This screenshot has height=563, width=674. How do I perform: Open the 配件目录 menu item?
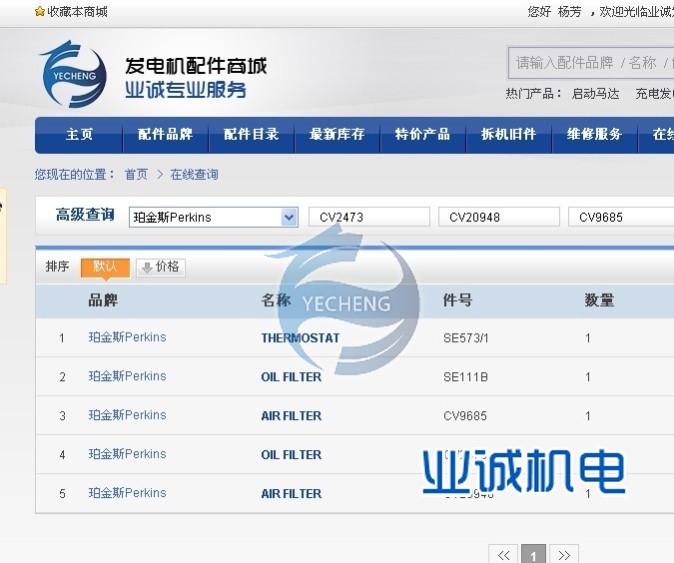[251, 135]
